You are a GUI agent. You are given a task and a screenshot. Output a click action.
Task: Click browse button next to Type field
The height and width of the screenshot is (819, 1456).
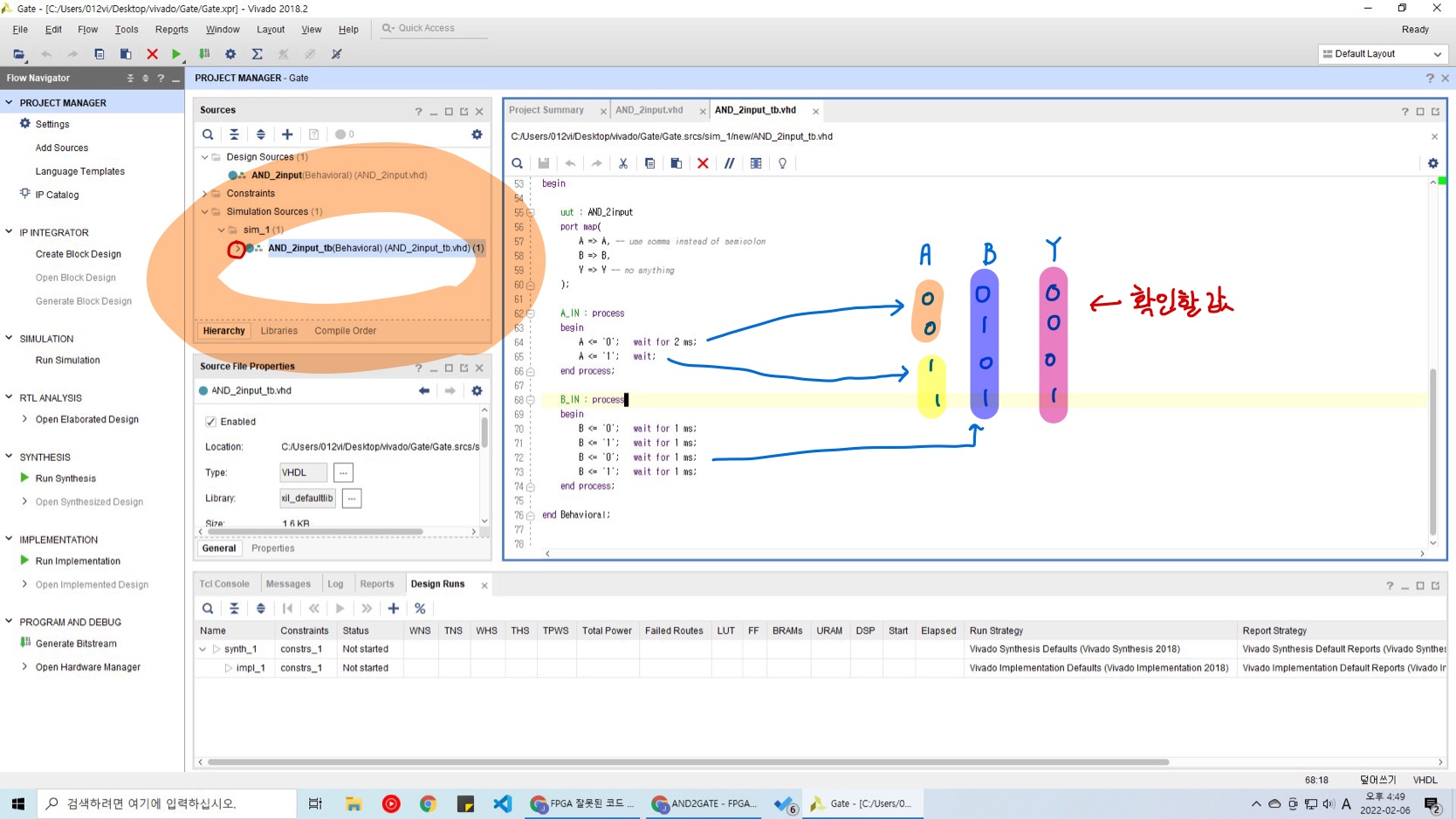[343, 472]
